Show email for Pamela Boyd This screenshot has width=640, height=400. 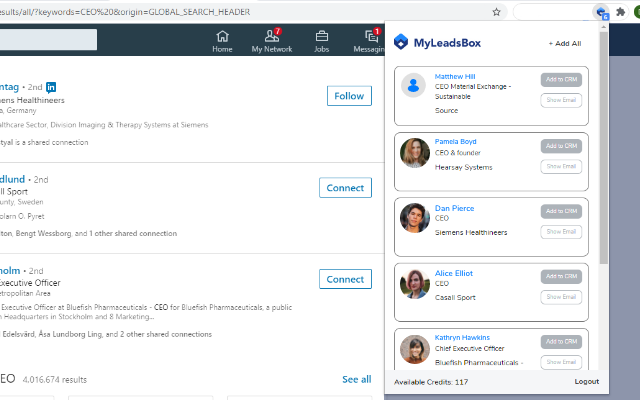[561, 167]
